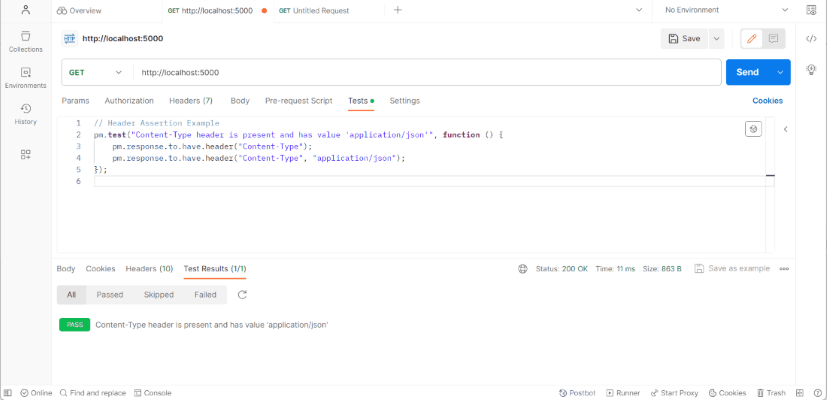Click the request title http://localhost:5000
The image size is (827, 400).
click(x=122, y=39)
